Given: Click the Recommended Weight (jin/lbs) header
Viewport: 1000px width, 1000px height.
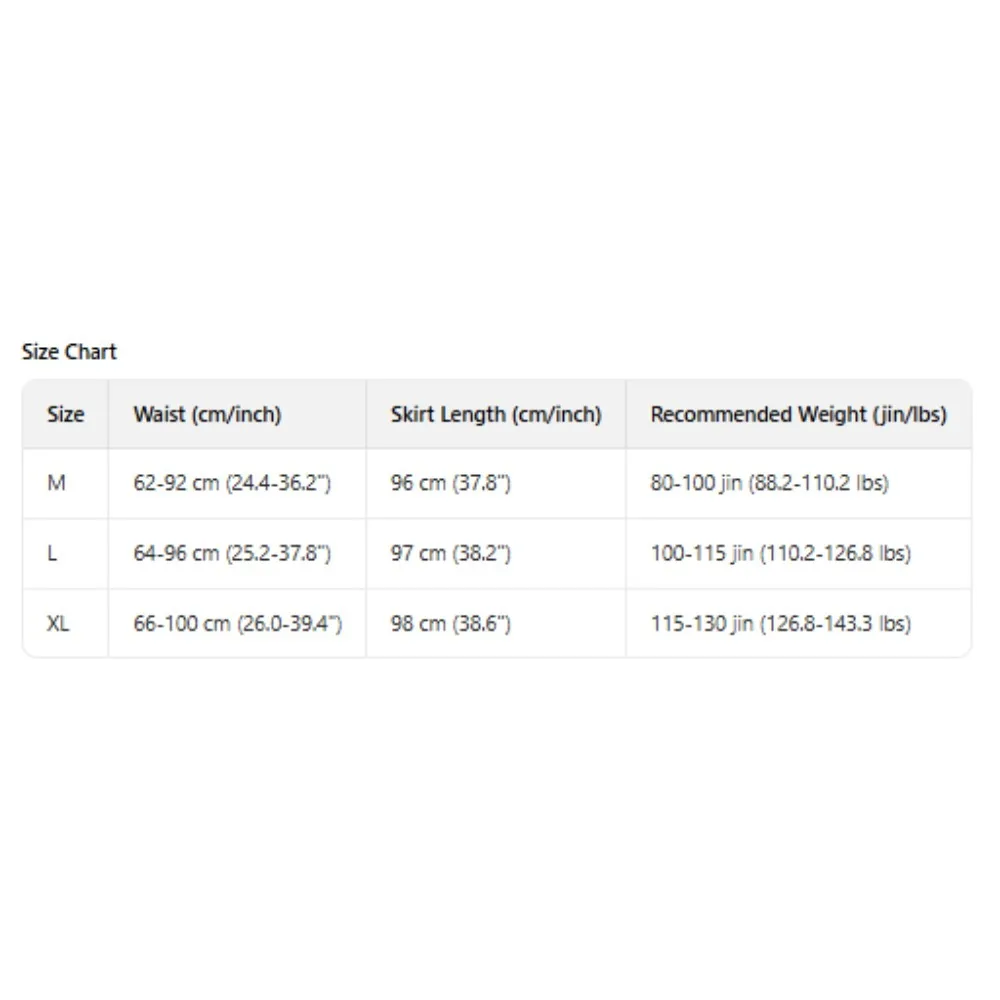Looking at the screenshot, I should click(798, 414).
